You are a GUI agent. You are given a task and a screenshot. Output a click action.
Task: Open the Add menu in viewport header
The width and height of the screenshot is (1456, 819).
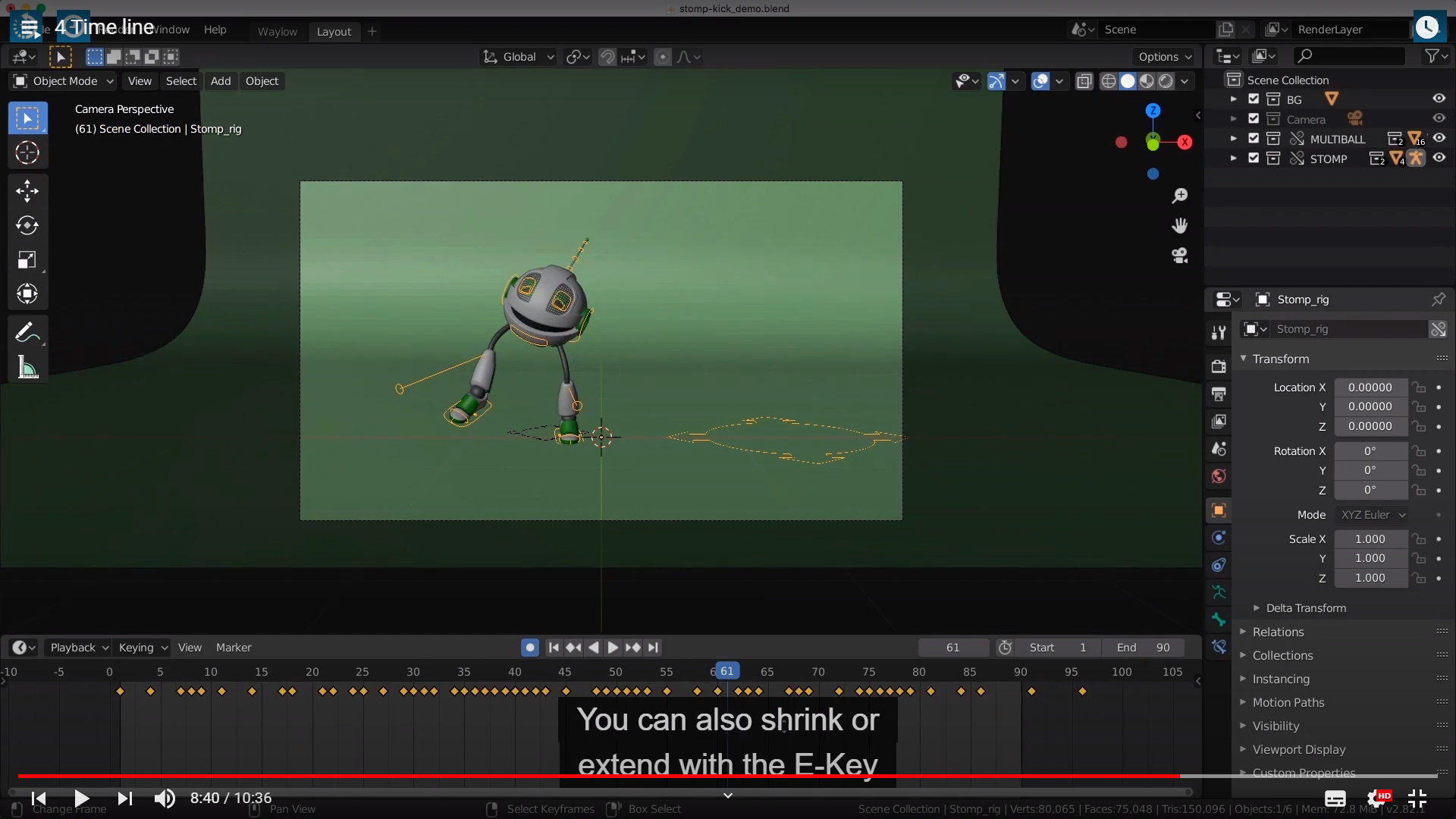pos(221,81)
